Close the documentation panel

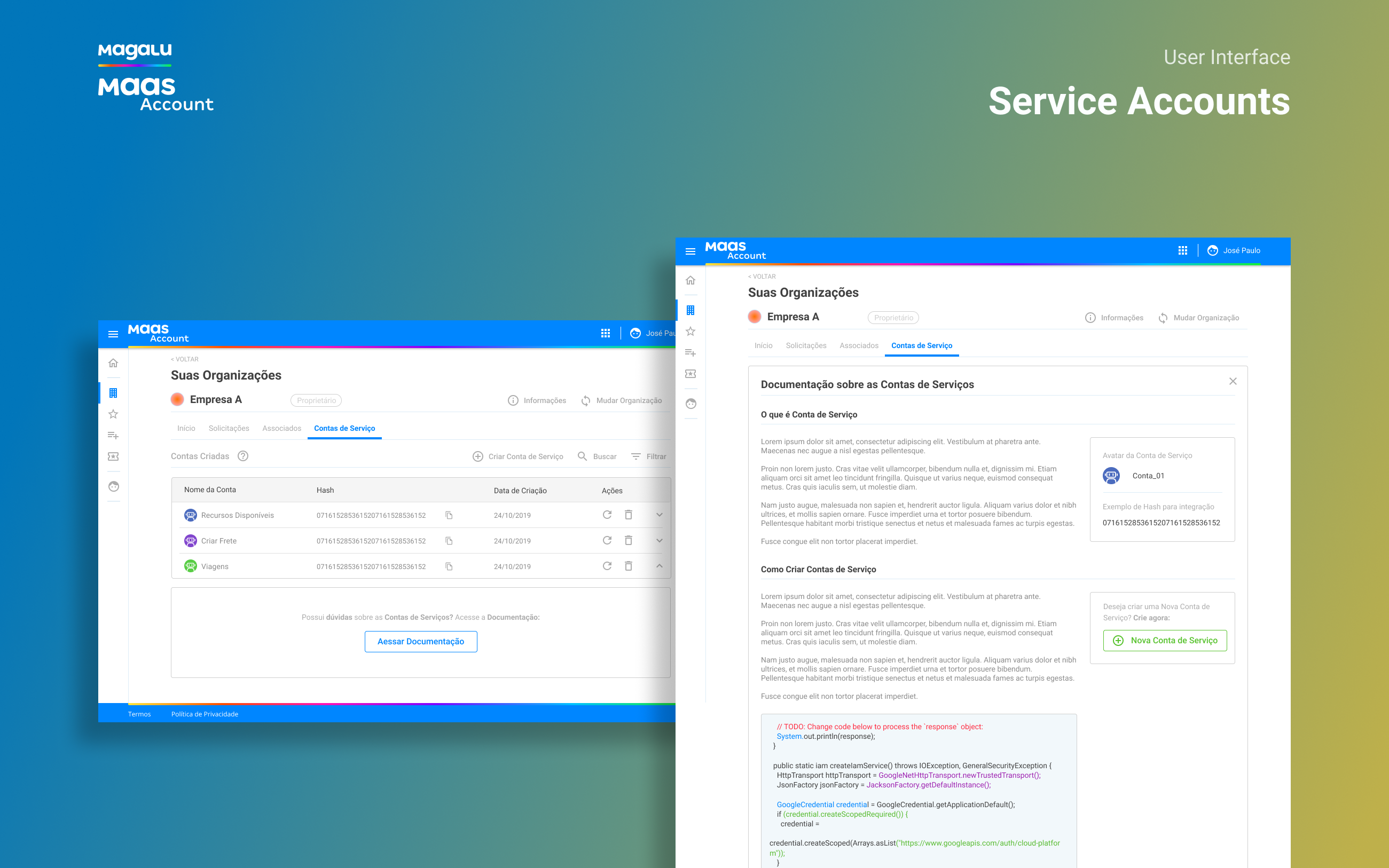[1233, 381]
